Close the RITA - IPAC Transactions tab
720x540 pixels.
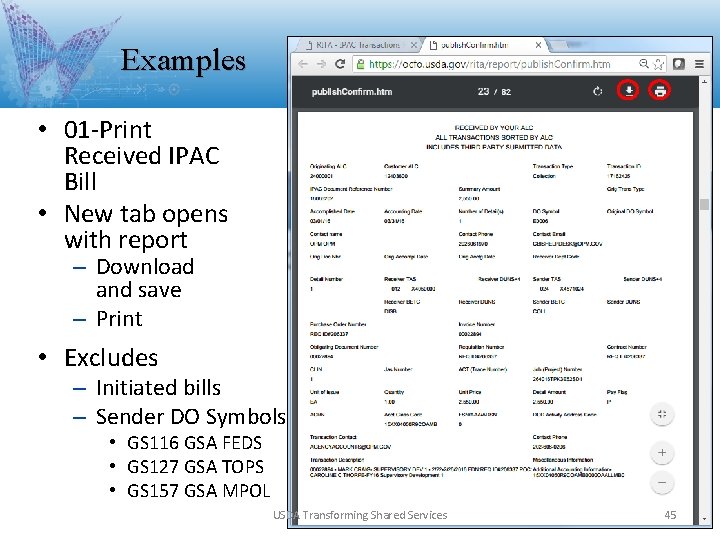click(x=413, y=45)
